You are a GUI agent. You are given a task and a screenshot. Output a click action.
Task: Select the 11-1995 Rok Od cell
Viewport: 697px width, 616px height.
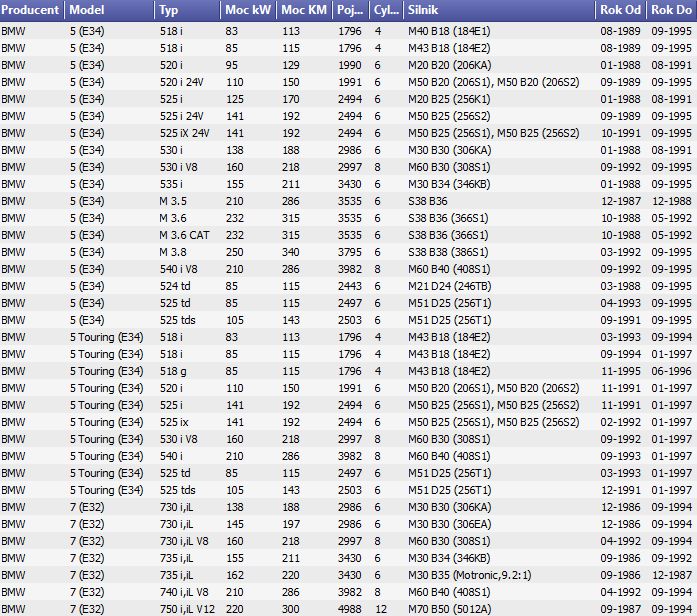621,371
